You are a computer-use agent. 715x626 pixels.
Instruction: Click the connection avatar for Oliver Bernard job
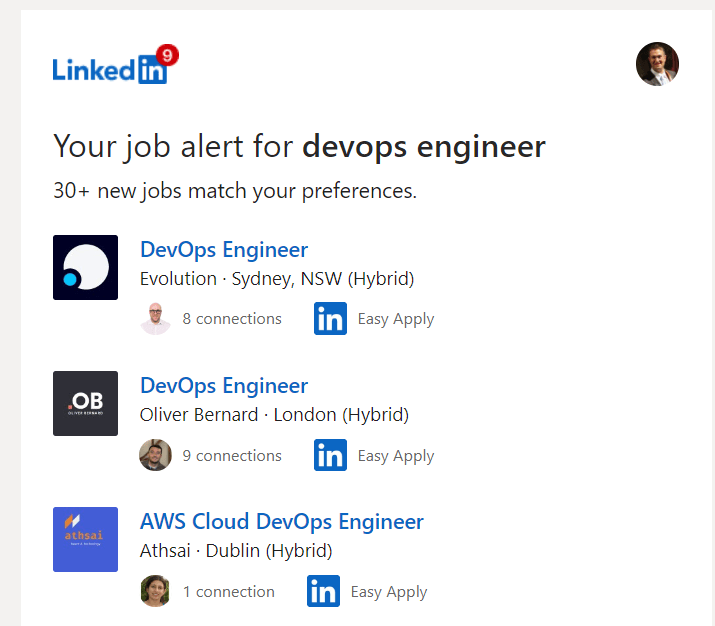pos(155,455)
